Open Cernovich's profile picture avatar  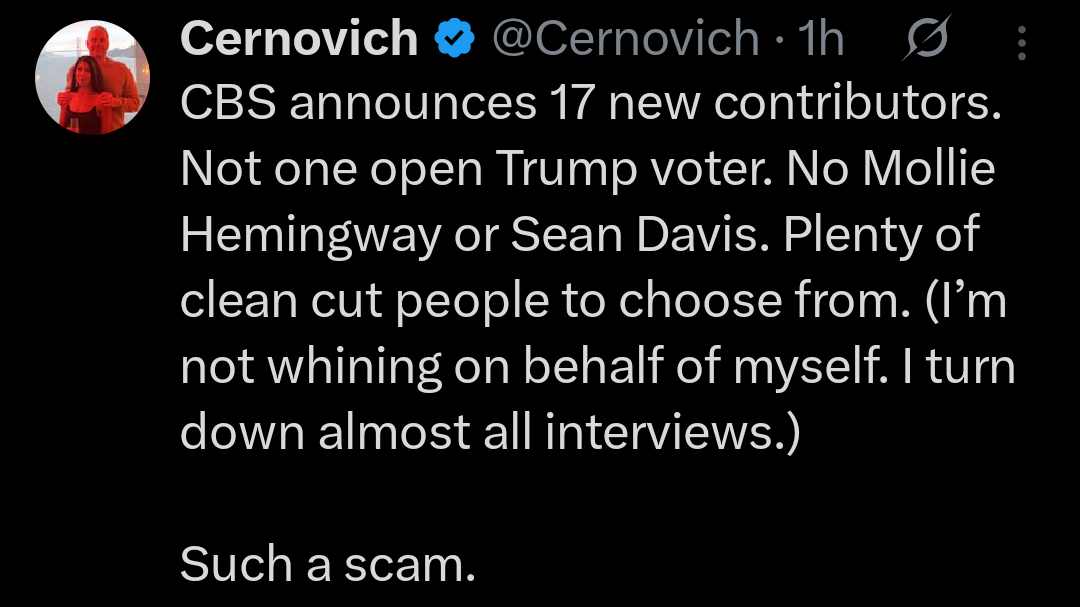pos(92,77)
